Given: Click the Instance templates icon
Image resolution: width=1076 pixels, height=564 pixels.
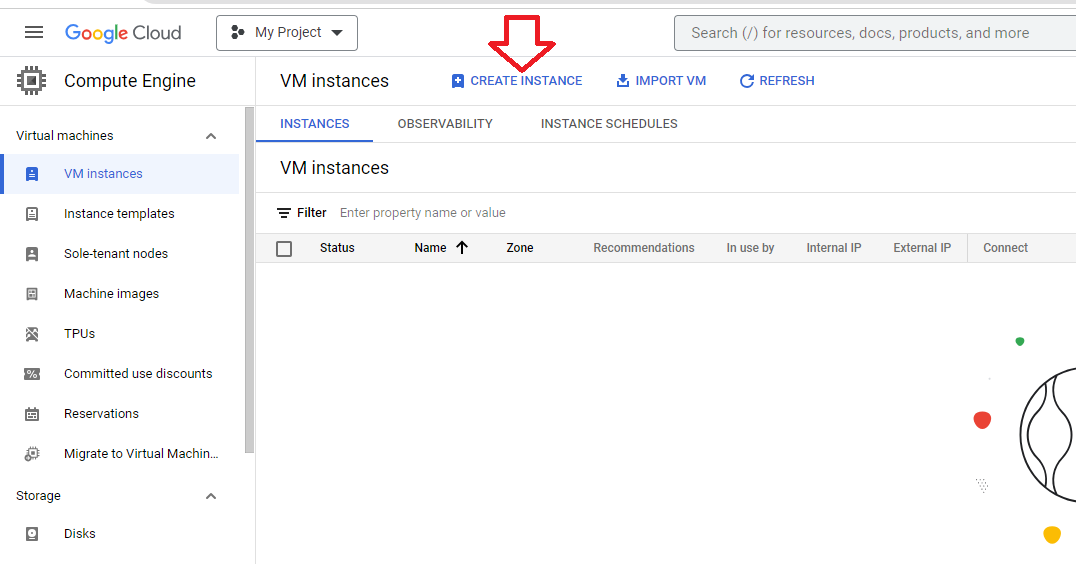Looking at the screenshot, I should (32, 214).
